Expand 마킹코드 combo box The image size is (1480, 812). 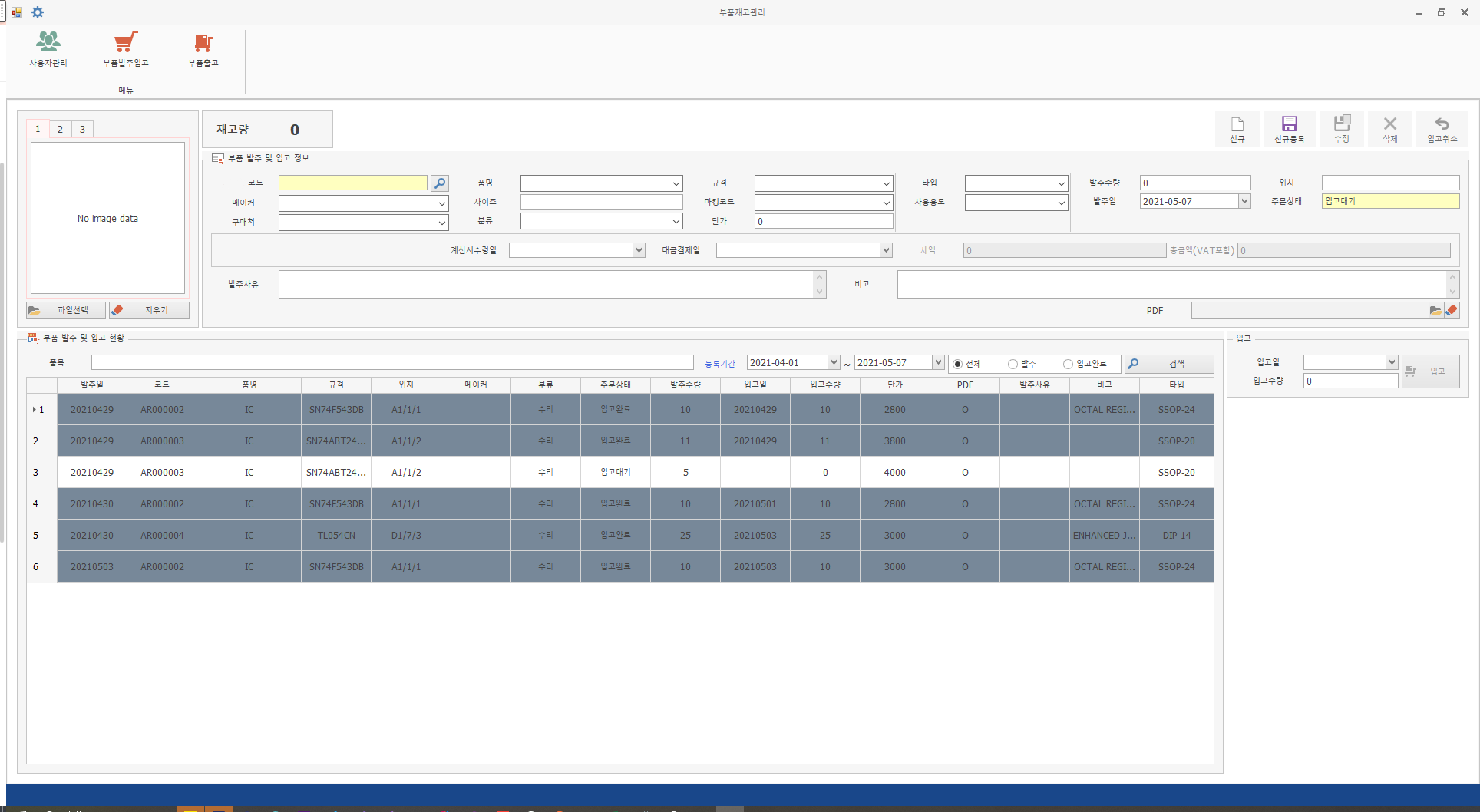[x=886, y=203]
